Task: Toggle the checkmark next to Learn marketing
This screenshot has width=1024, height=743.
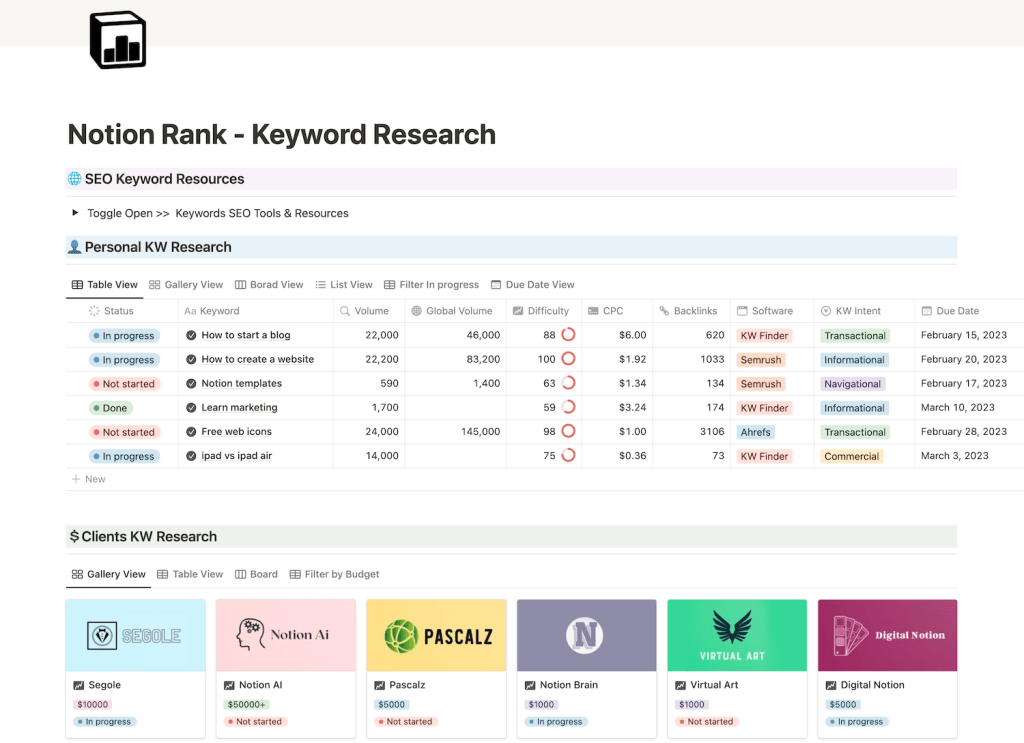Action: 192,408
